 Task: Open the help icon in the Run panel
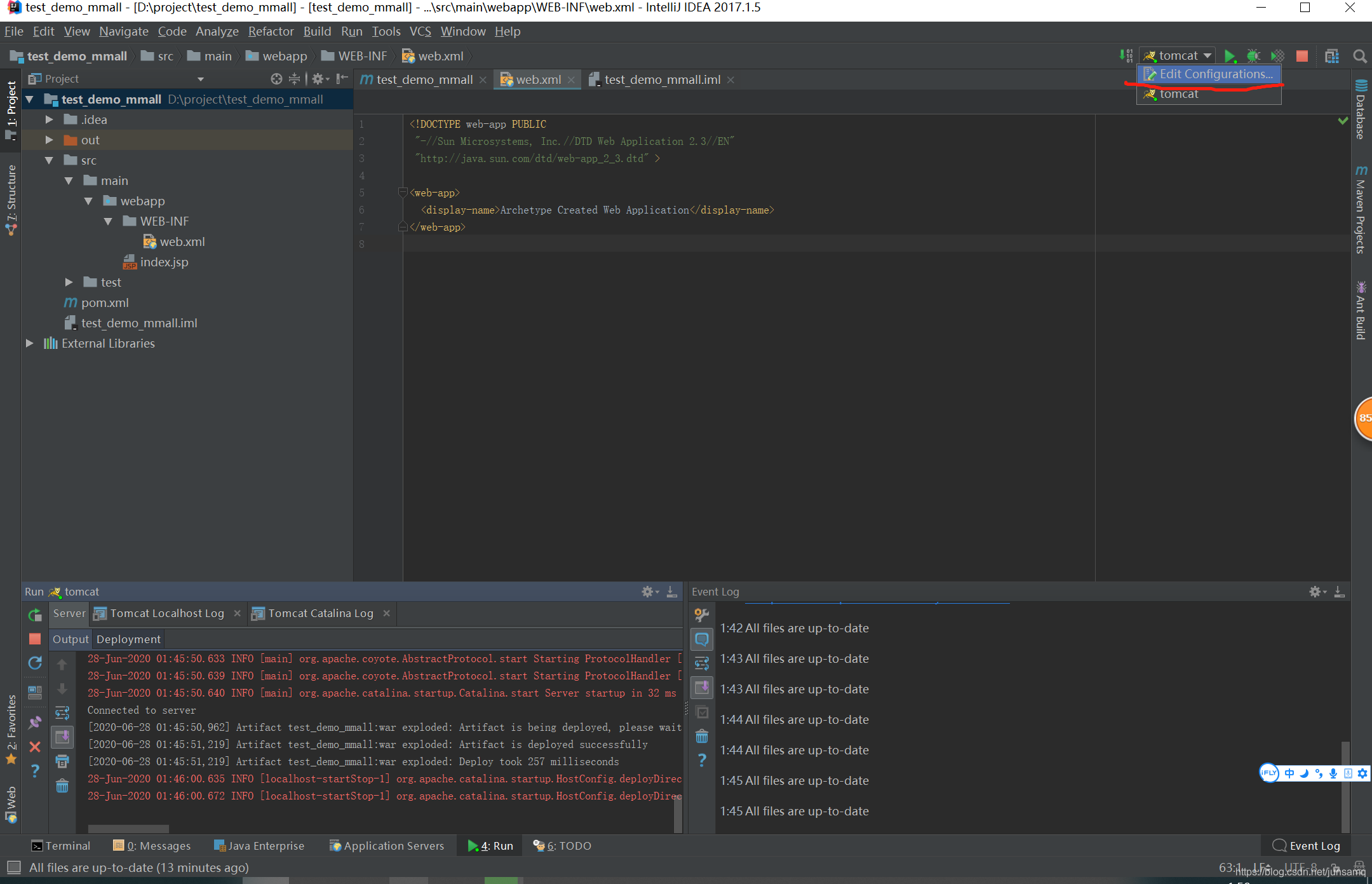coord(35,771)
